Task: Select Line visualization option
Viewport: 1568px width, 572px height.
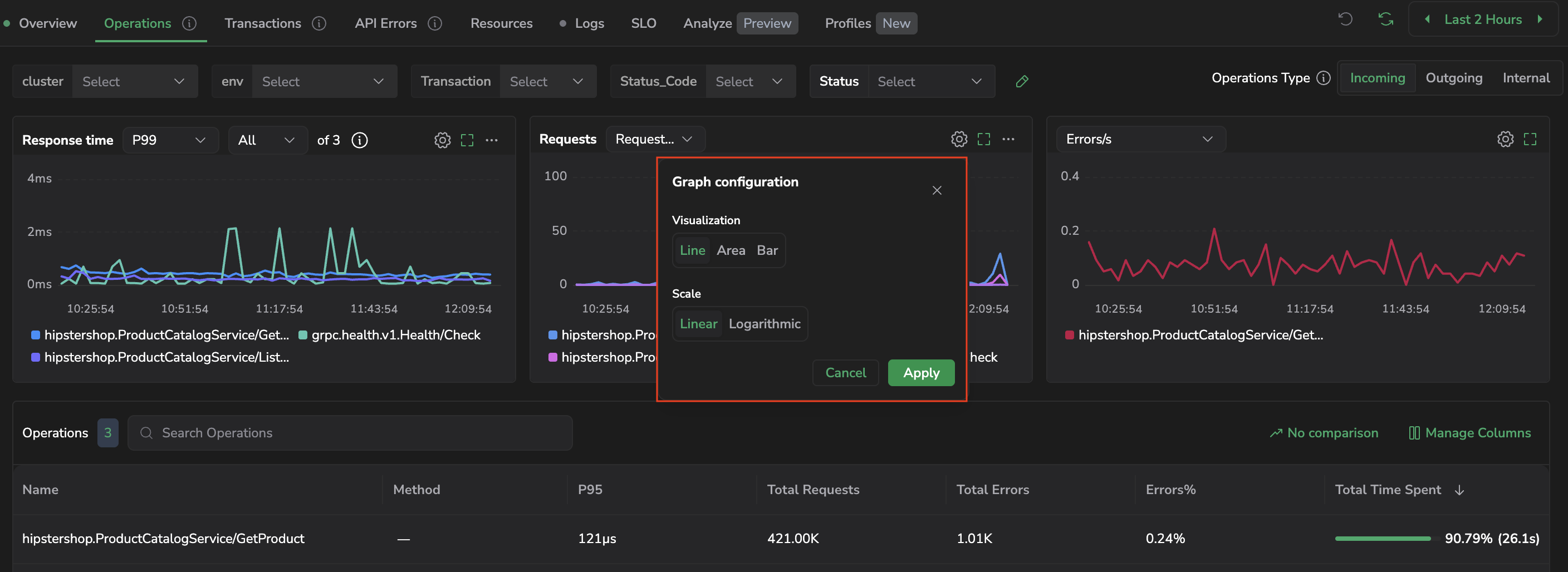Action: click(693, 250)
